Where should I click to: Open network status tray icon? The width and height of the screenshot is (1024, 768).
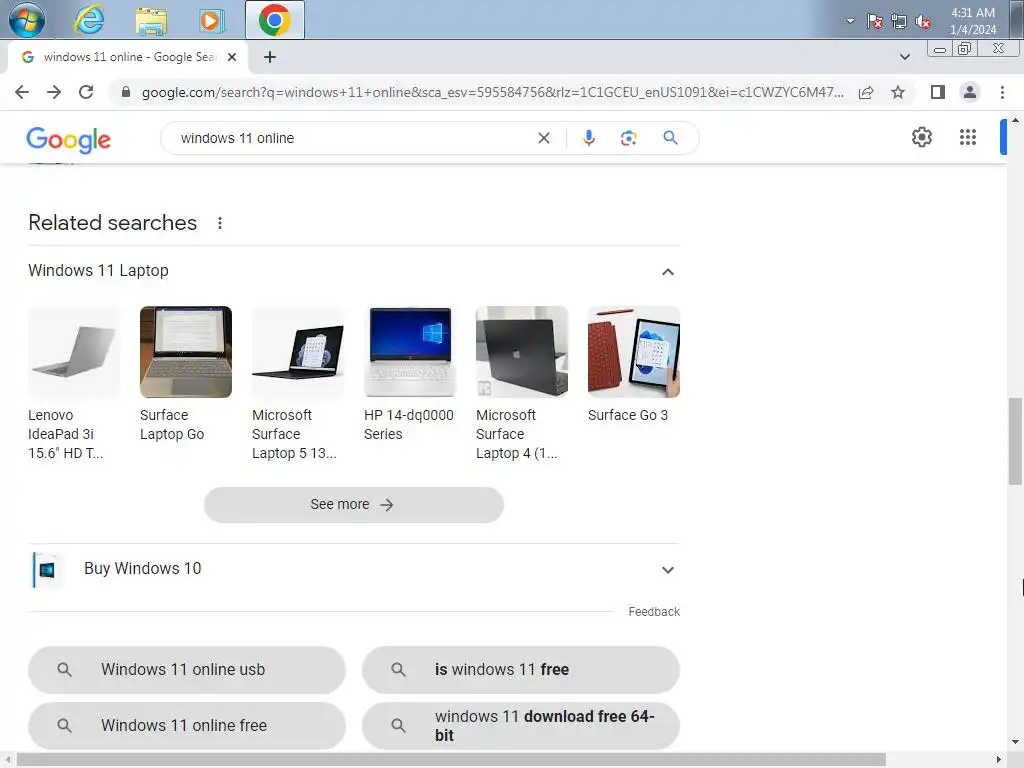click(x=899, y=21)
